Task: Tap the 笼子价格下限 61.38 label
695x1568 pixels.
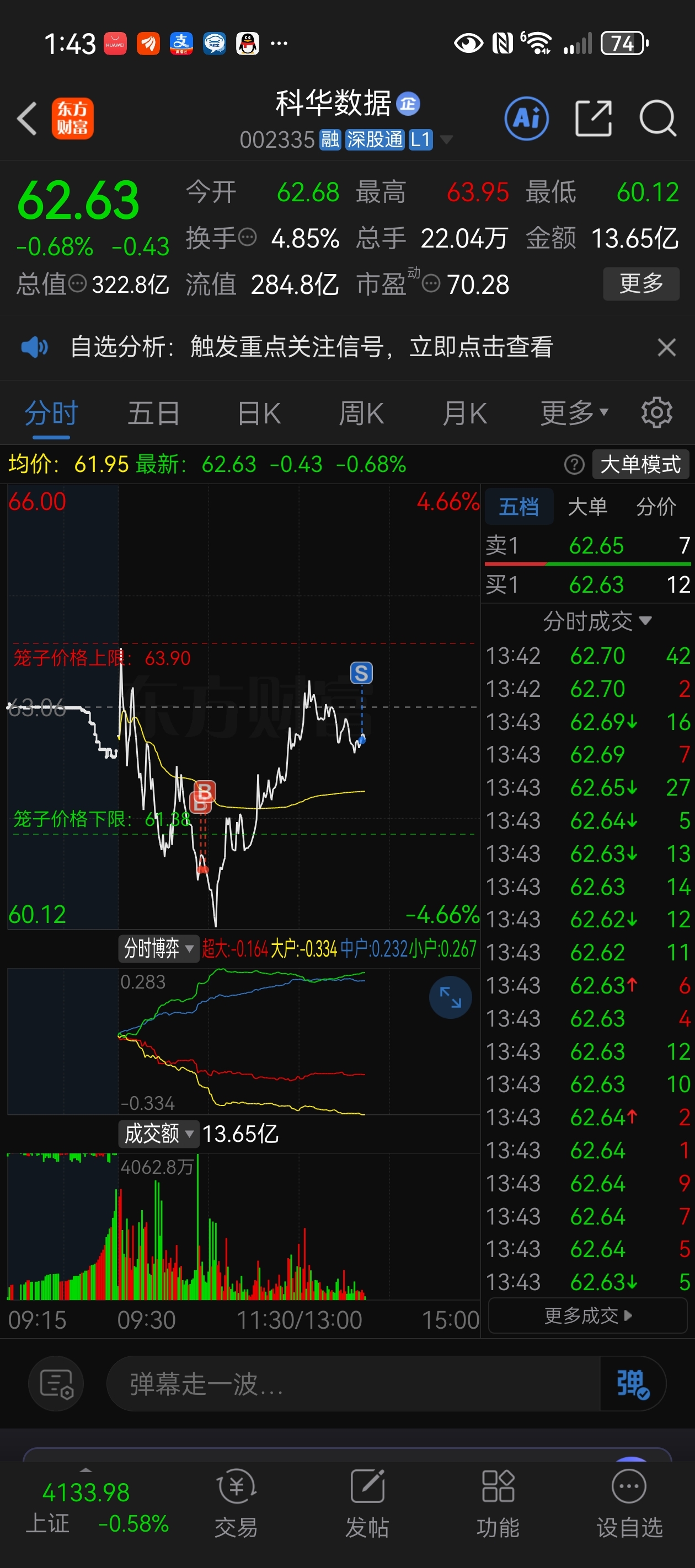Action: click(x=101, y=819)
